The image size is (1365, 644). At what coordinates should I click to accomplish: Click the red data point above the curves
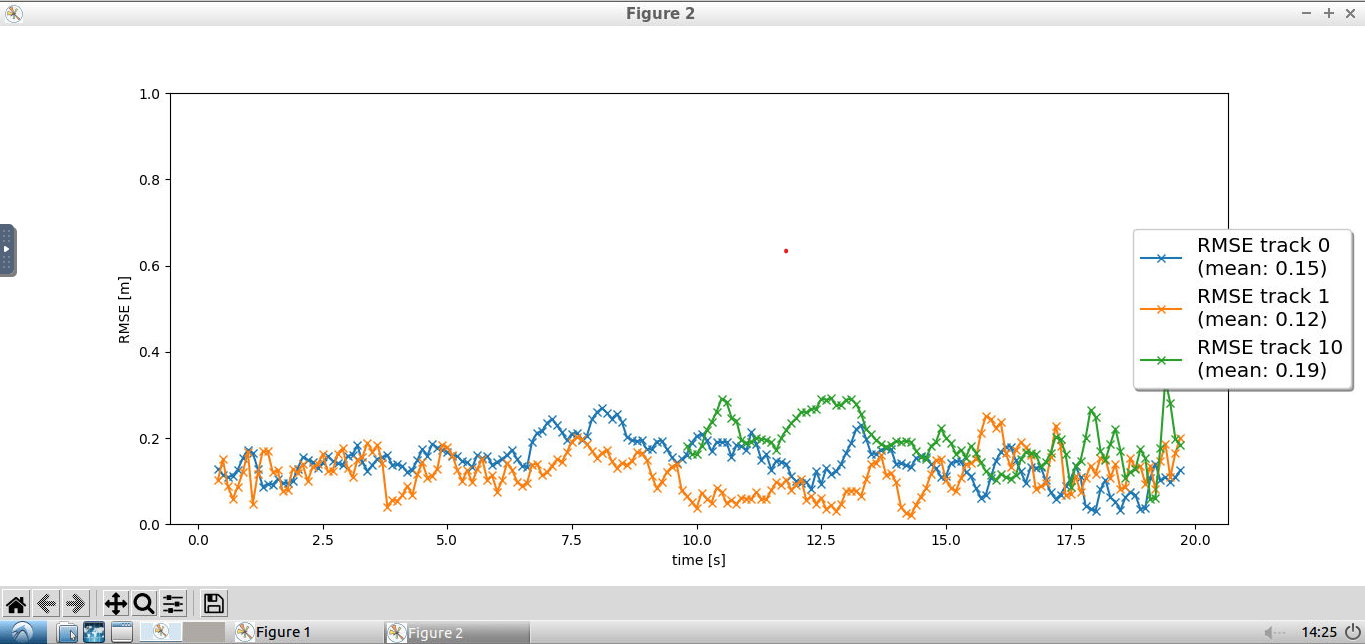(x=787, y=251)
